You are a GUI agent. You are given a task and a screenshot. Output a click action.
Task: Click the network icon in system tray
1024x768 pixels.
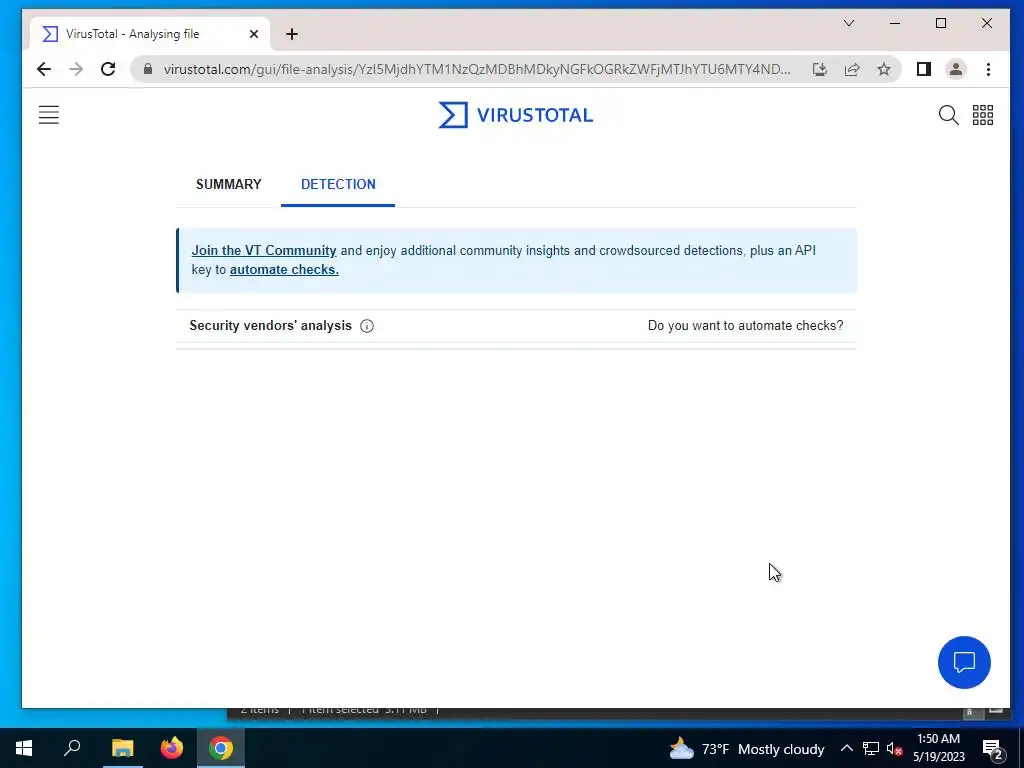[x=871, y=748]
